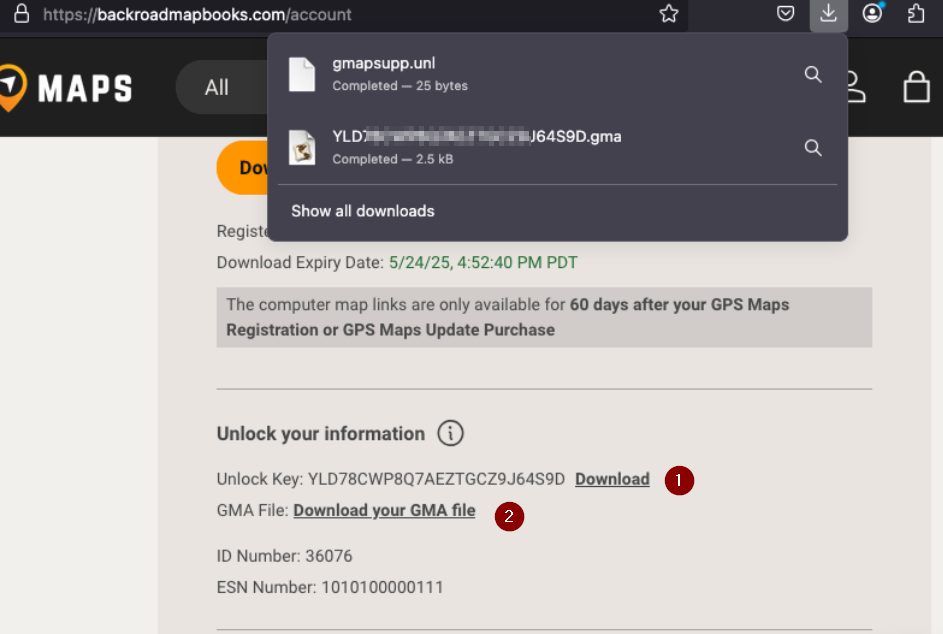The width and height of the screenshot is (943, 634).
Task: Click the orange Download button
Action: point(243,168)
